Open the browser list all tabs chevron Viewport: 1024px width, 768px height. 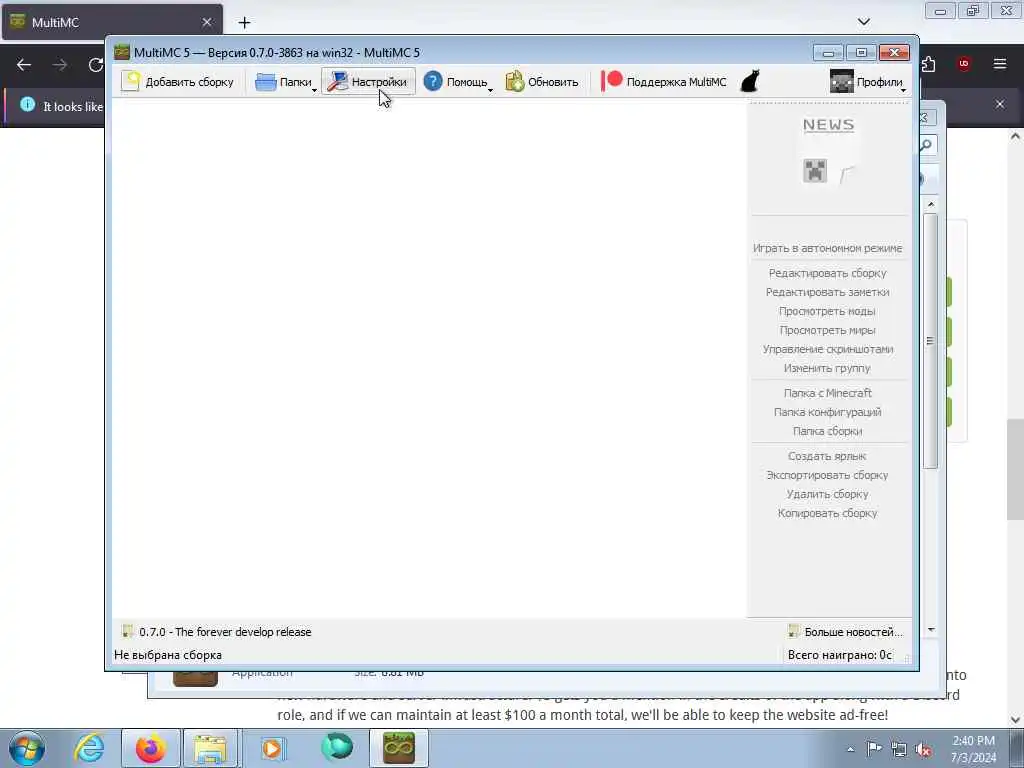tap(863, 22)
